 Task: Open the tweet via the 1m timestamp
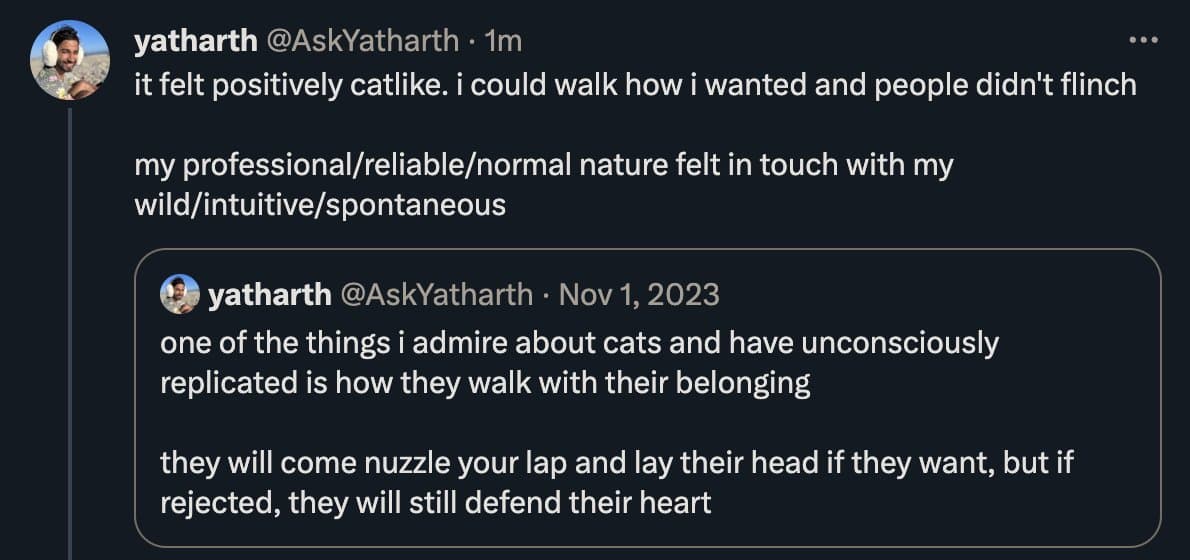point(502,41)
